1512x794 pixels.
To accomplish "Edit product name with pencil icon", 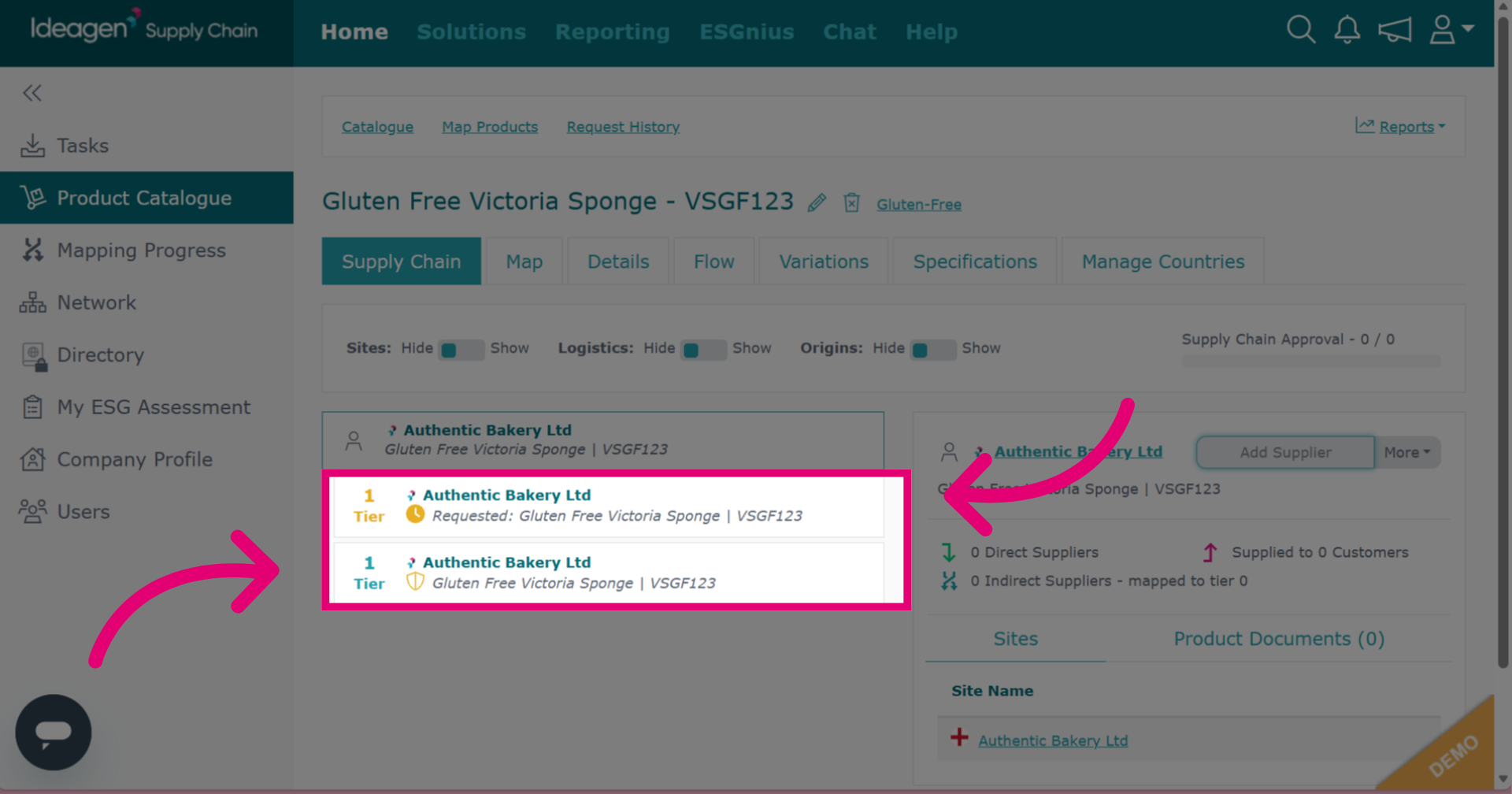I will [817, 202].
